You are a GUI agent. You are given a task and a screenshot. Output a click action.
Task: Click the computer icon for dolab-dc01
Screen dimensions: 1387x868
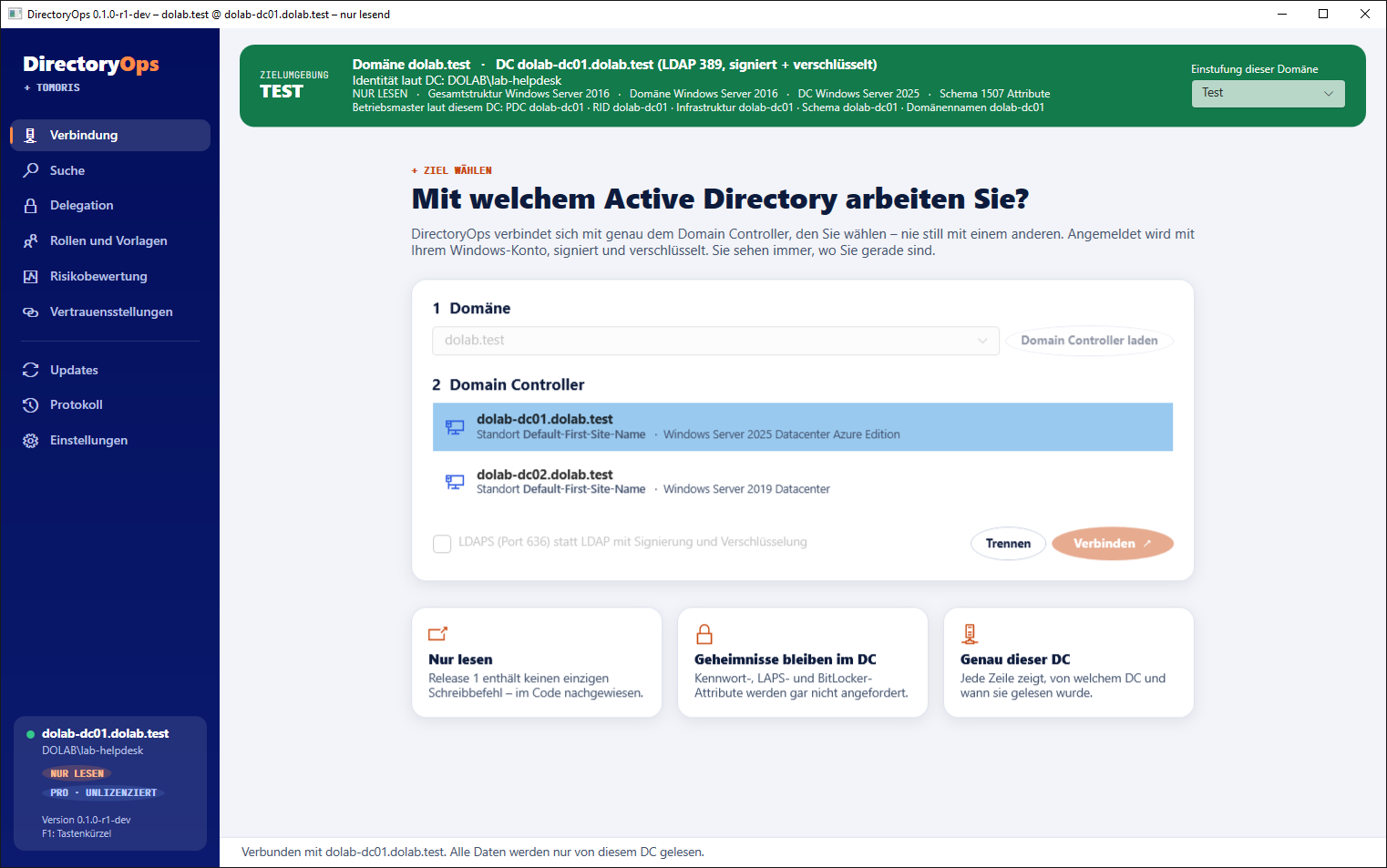pos(454,427)
